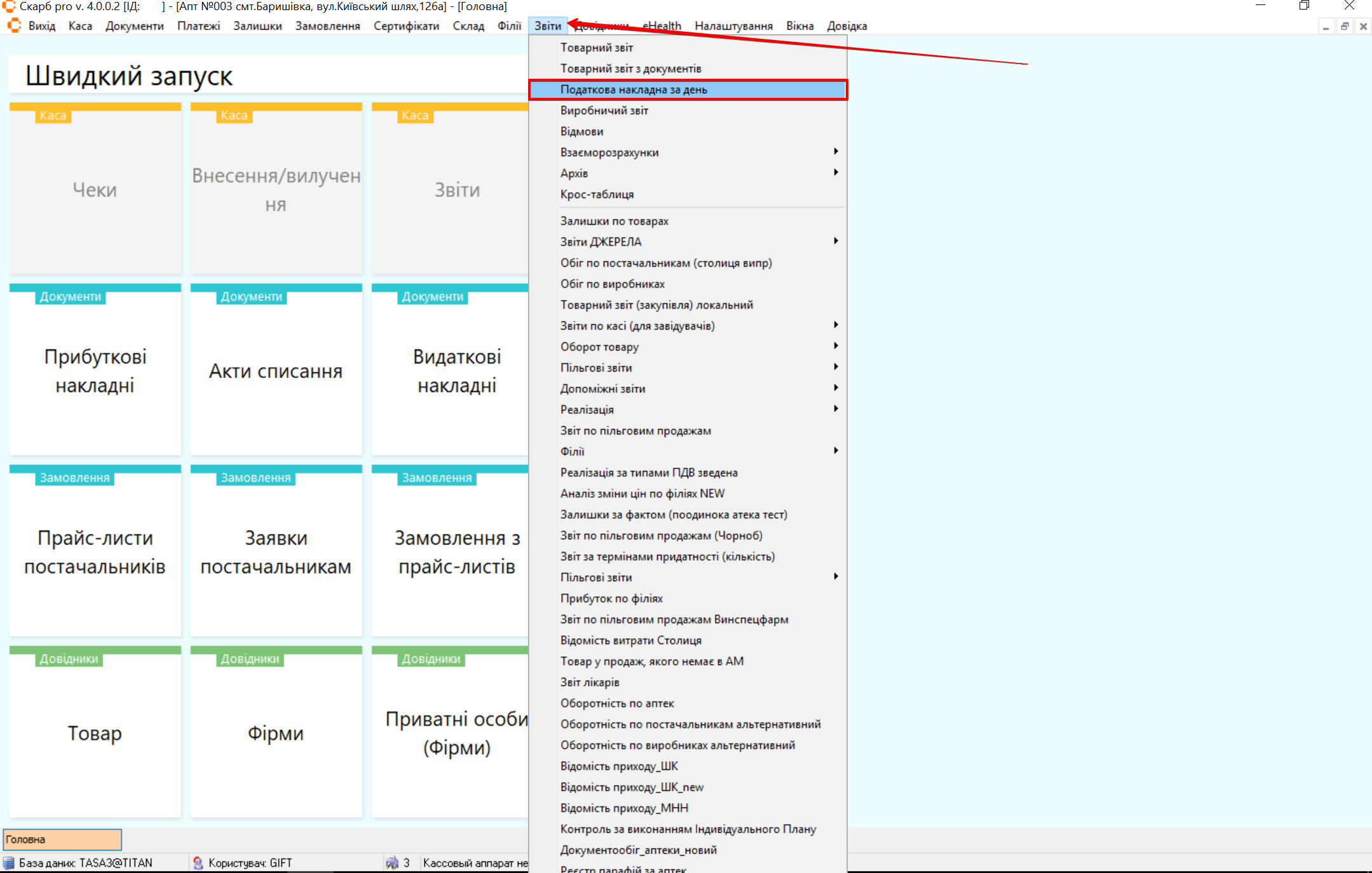Select Податкова накладна за день
This screenshot has width=1372, height=873.
(x=634, y=90)
